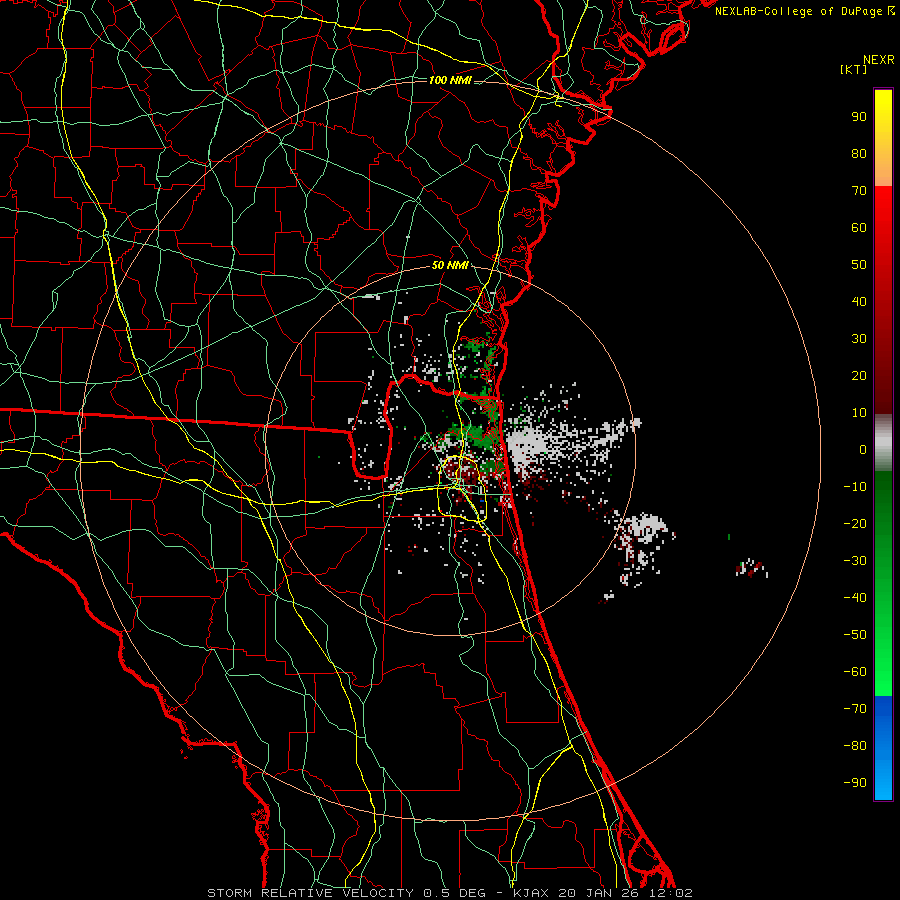Click the blue segment of the color bar

click(883, 747)
